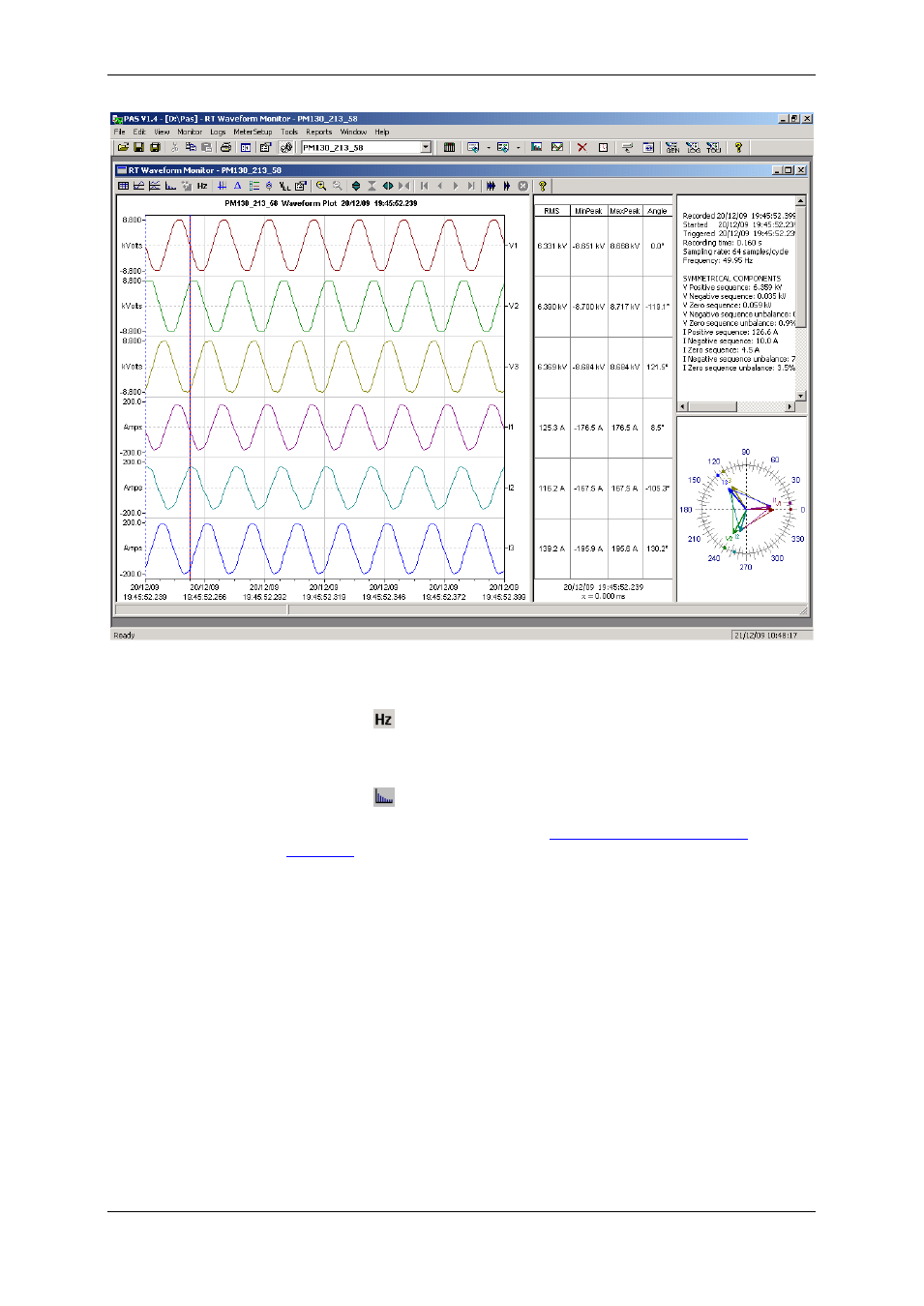Open the Window menu
Image resolution: width=924 pixels, height=1306 pixels.
point(353,132)
